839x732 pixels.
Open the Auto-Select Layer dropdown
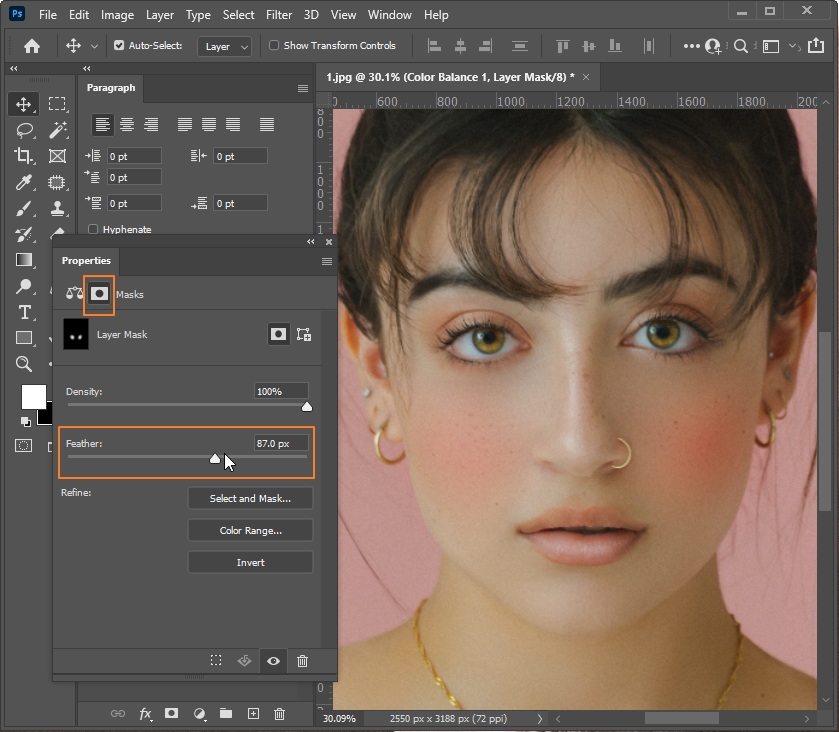(224, 46)
